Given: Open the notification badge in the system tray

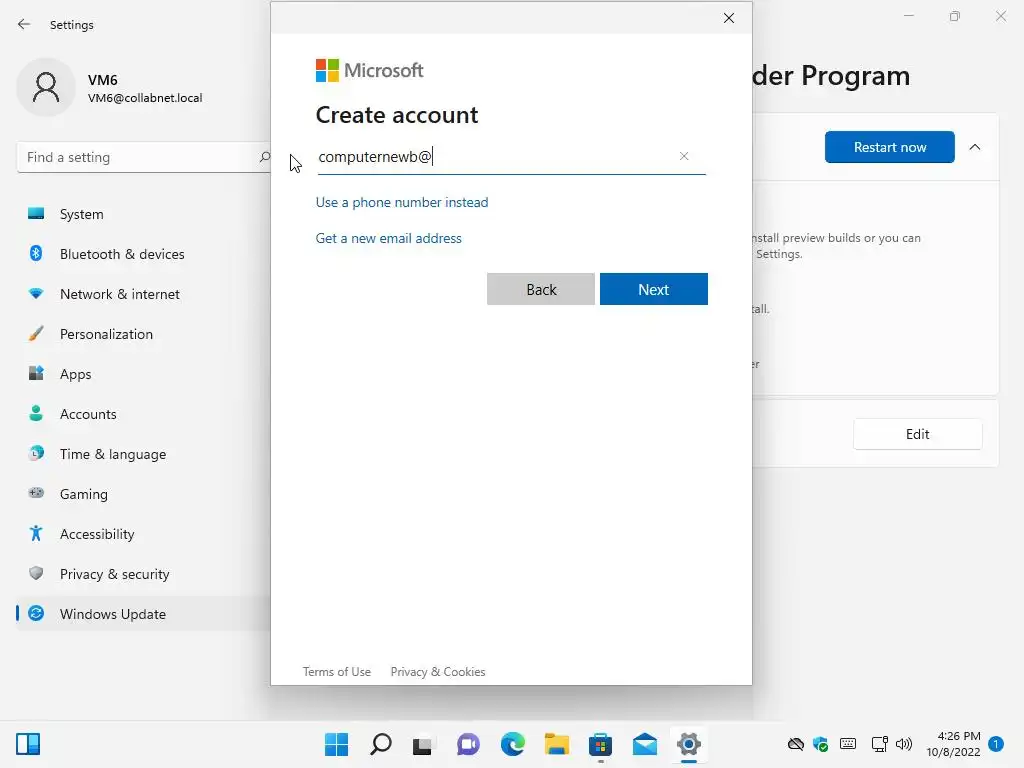Looking at the screenshot, I should [x=996, y=744].
